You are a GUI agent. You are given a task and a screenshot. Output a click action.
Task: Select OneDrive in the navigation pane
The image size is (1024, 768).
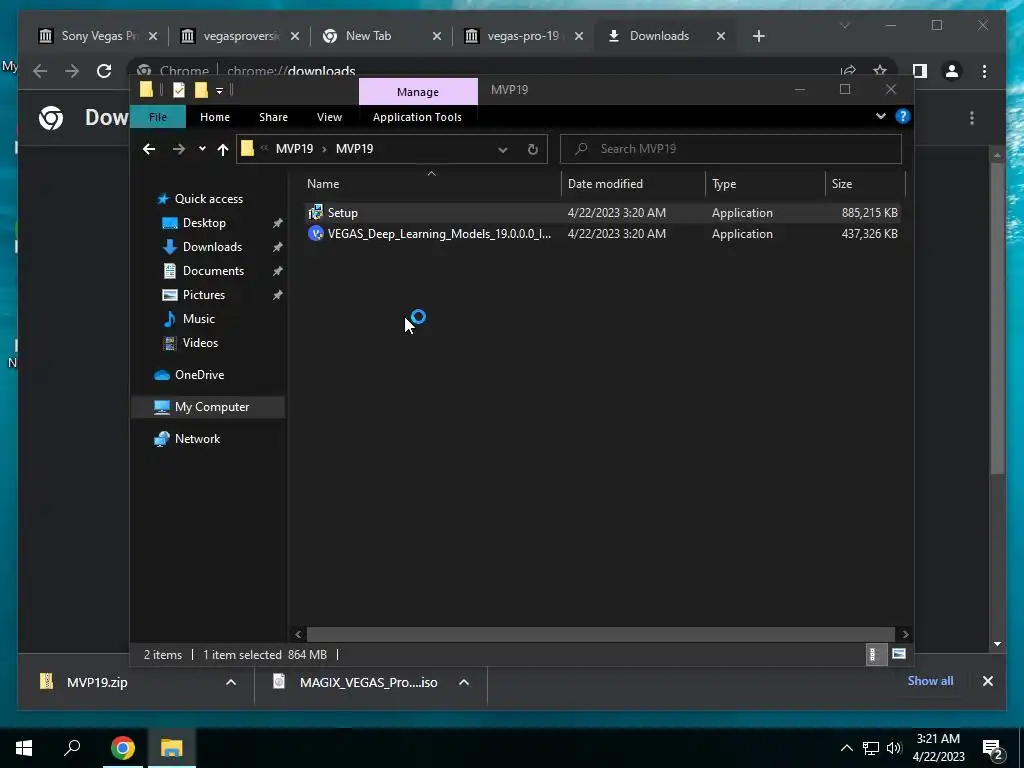click(x=199, y=375)
